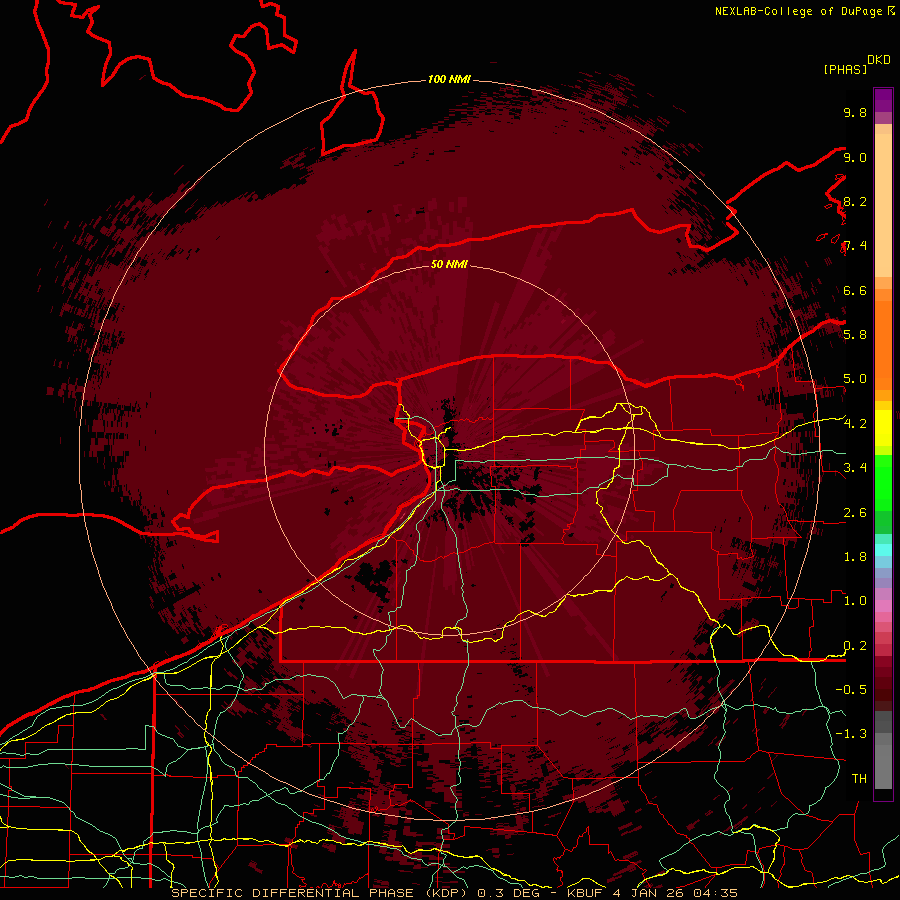Click the TH threshold label on scale
Screen dimensions: 900x900
tap(859, 779)
